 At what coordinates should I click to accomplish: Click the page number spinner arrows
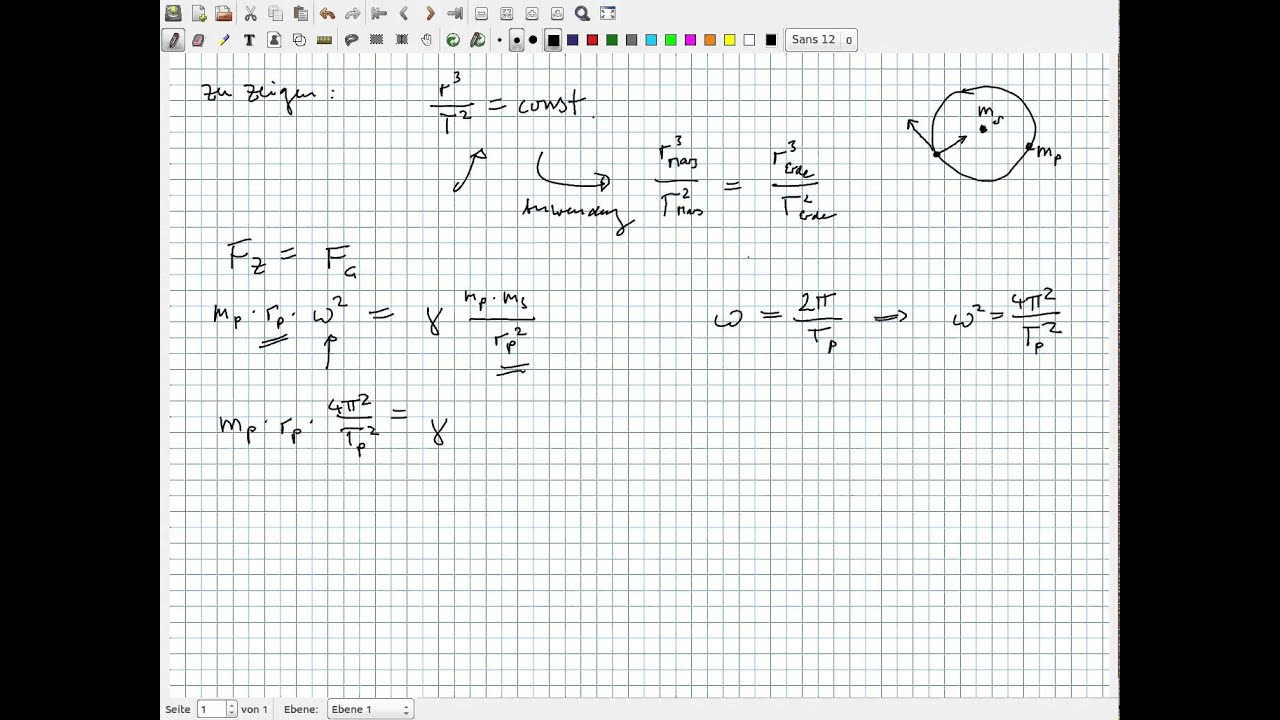(232, 709)
